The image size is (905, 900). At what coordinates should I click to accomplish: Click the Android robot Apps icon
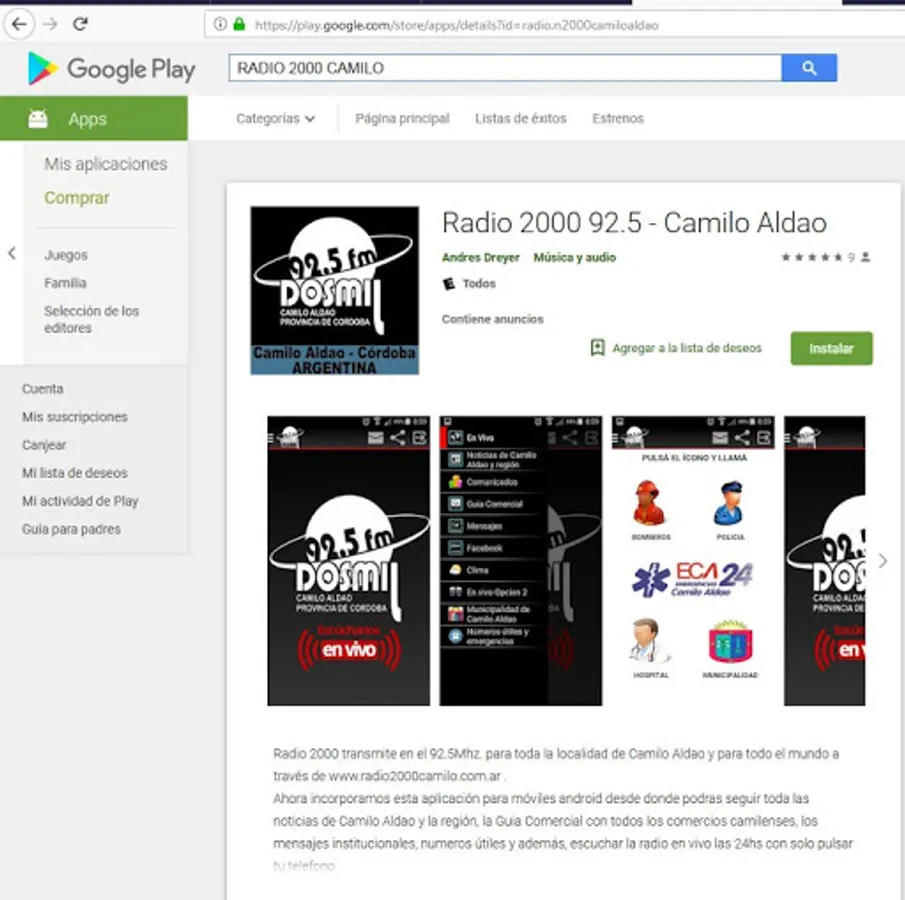point(38,119)
